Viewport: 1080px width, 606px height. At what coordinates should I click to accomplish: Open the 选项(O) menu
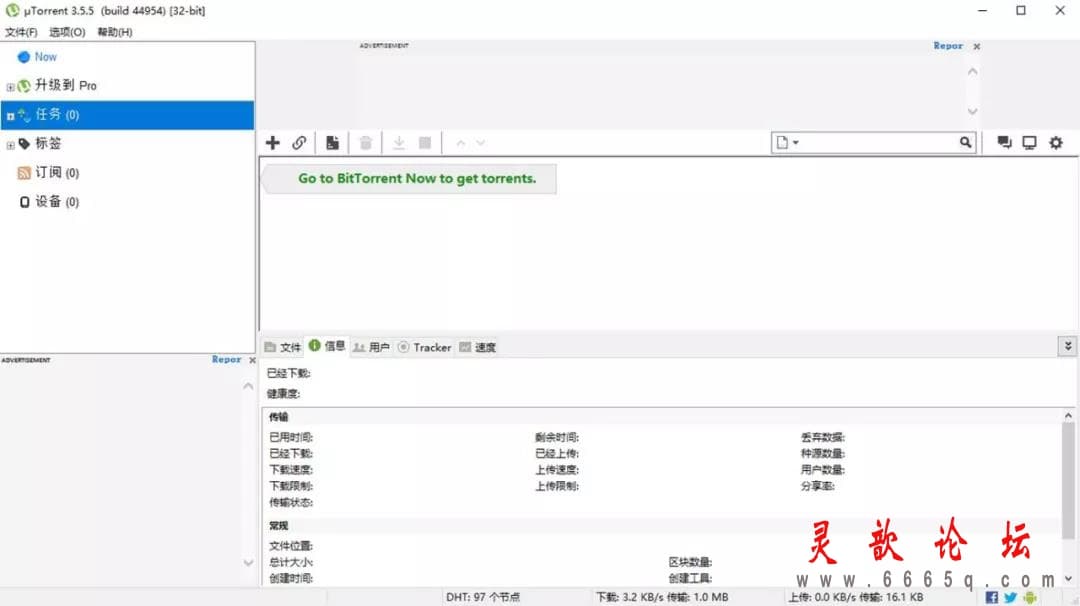67,32
